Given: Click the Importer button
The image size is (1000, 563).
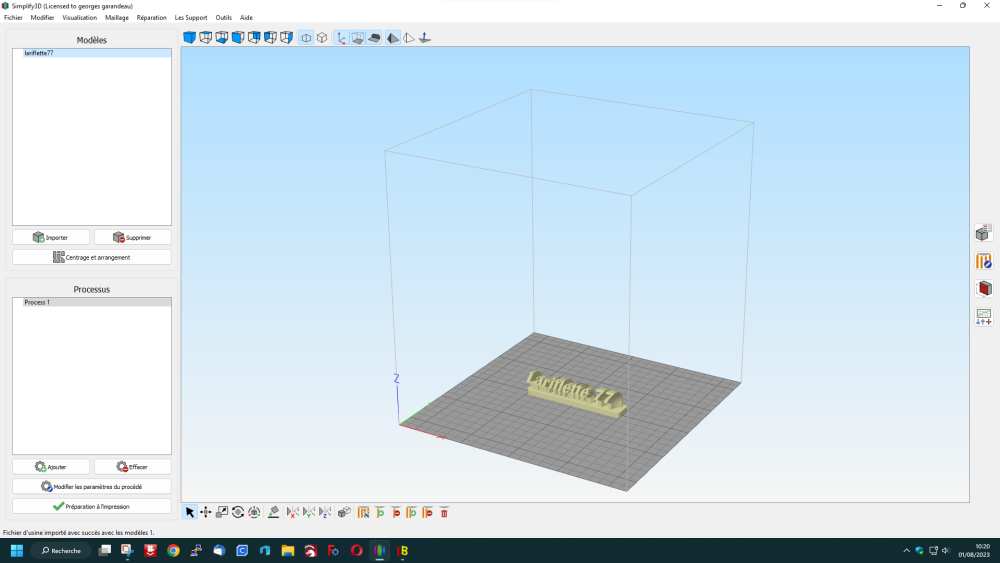Looking at the screenshot, I should (51, 238).
